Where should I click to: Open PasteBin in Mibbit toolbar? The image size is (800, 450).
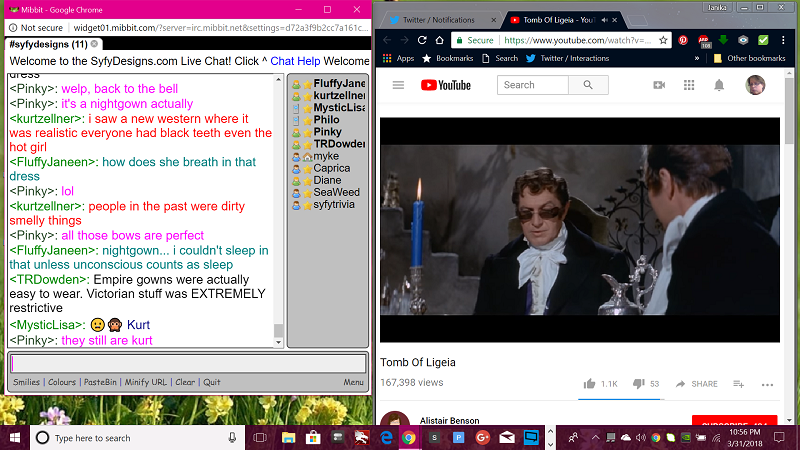(100, 382)
